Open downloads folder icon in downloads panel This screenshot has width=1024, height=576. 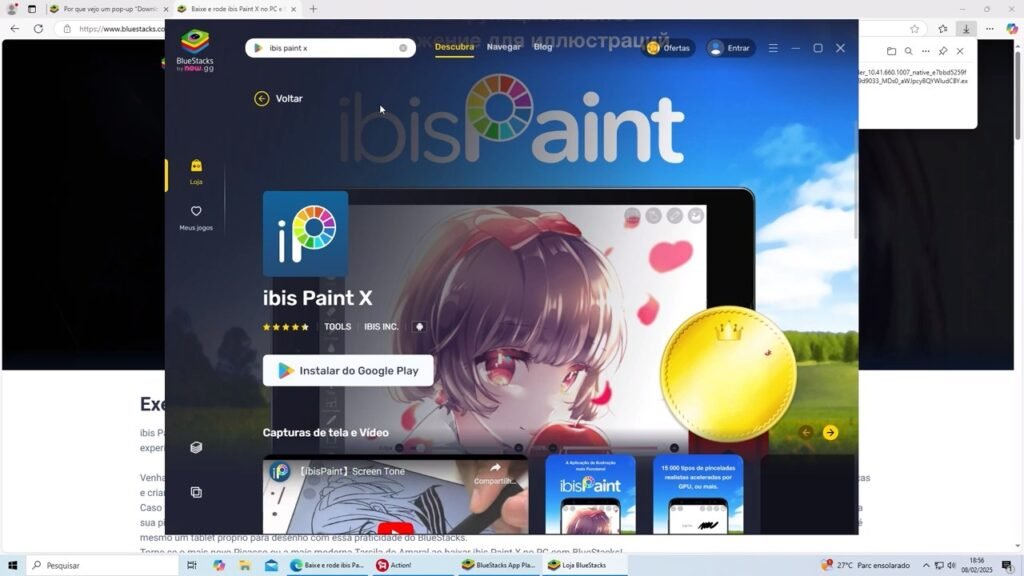pyautogui.click(x=891, y=51)
